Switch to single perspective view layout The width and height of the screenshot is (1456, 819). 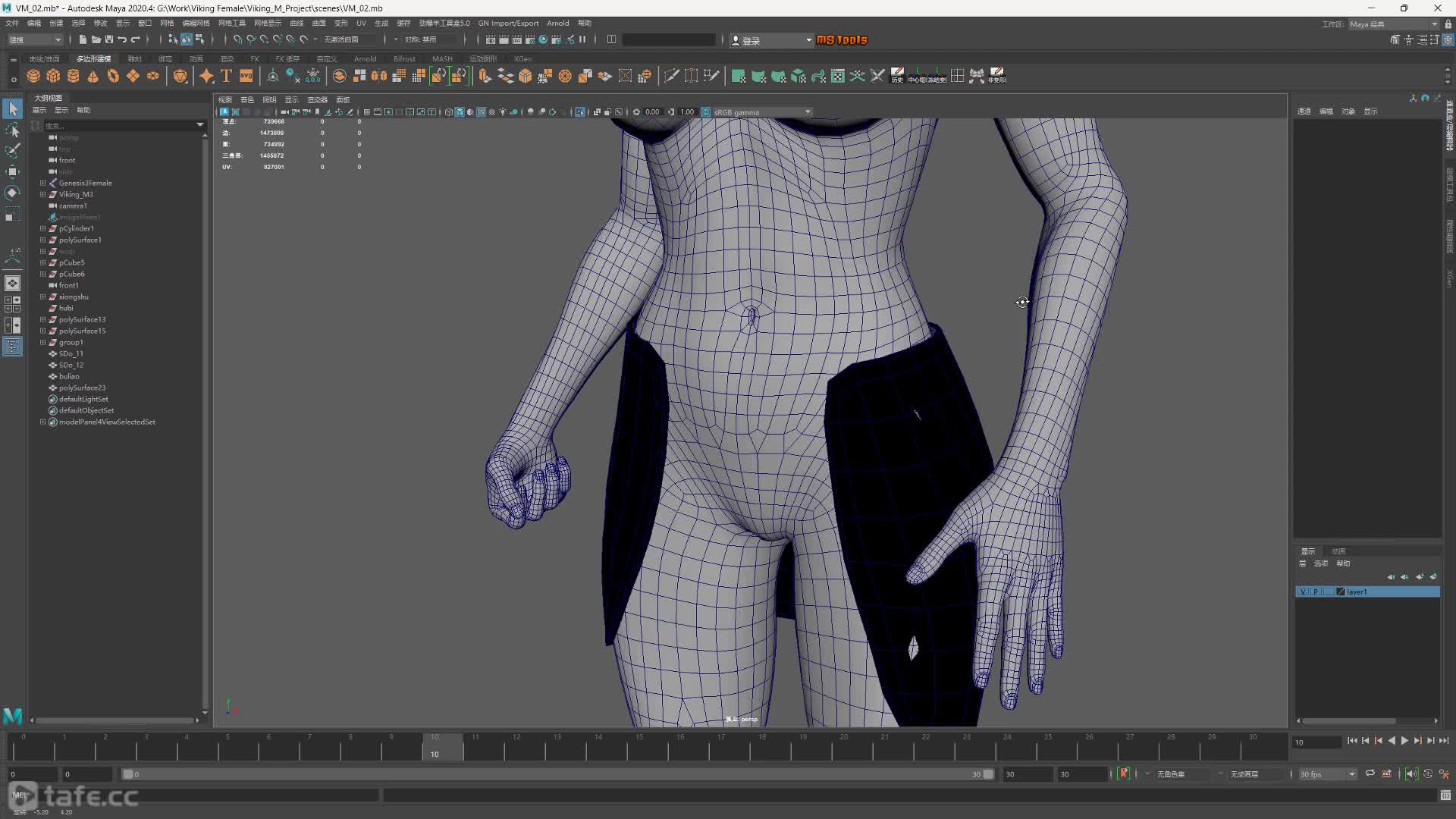12,284
